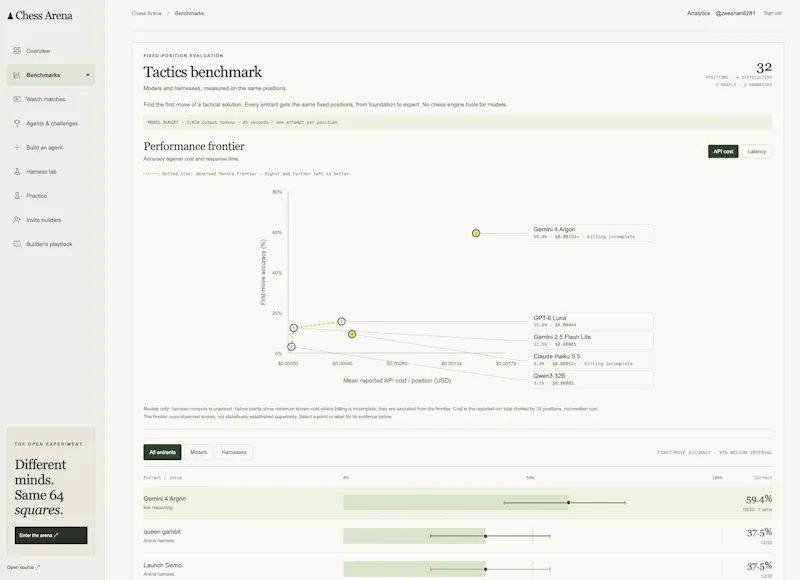Viewport: 800px width, 580px height.
Task: Click the Sign out link
Action: tap(772, 13)
